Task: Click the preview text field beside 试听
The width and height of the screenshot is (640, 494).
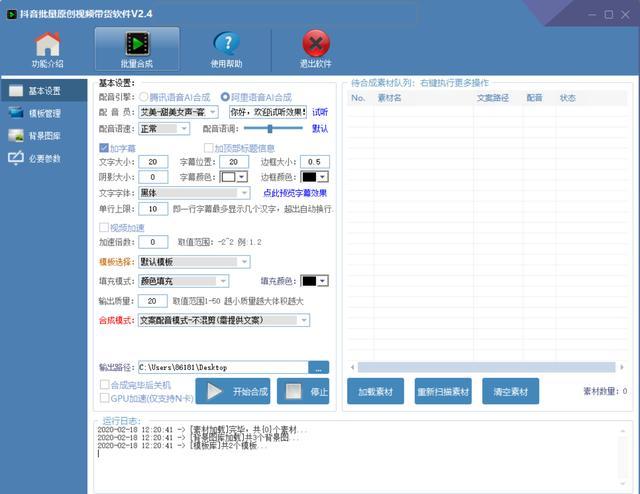Action: click(x=268, y=112)
